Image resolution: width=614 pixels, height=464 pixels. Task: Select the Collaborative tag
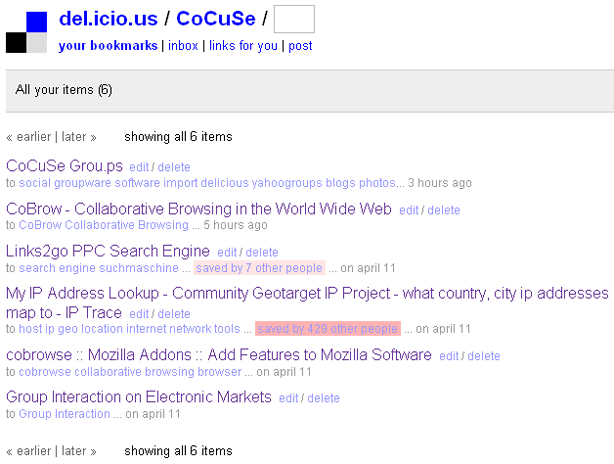(100, 225)
